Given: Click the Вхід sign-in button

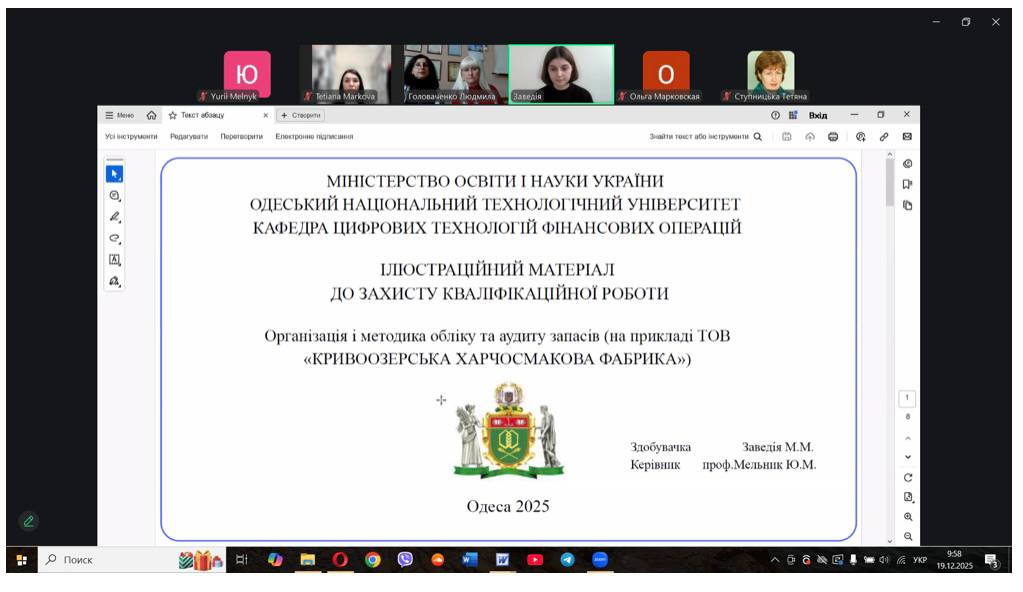Looking at the screenshot, I should pyautogui.click(x=817, y=115).
